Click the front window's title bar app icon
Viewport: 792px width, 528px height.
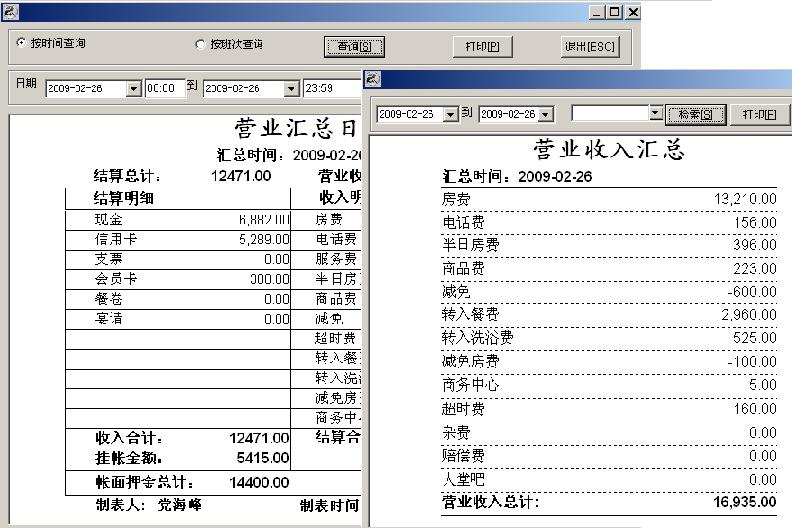[x=373, y=80]
